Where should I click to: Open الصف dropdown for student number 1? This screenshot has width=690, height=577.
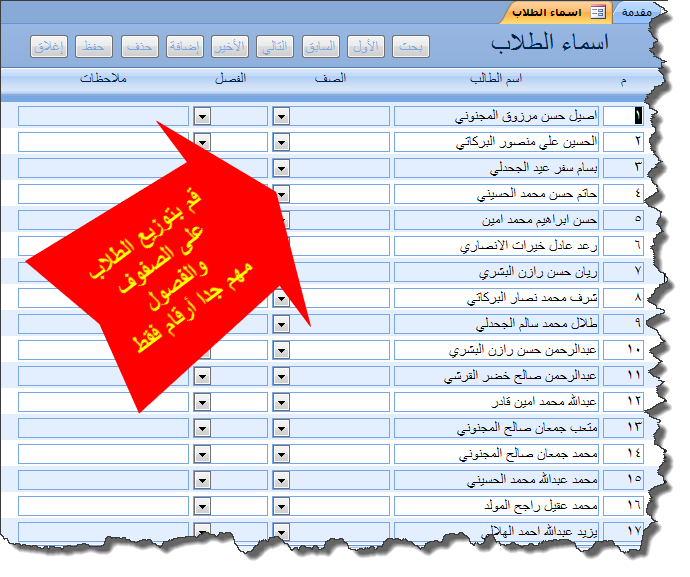tap(281, 116)
